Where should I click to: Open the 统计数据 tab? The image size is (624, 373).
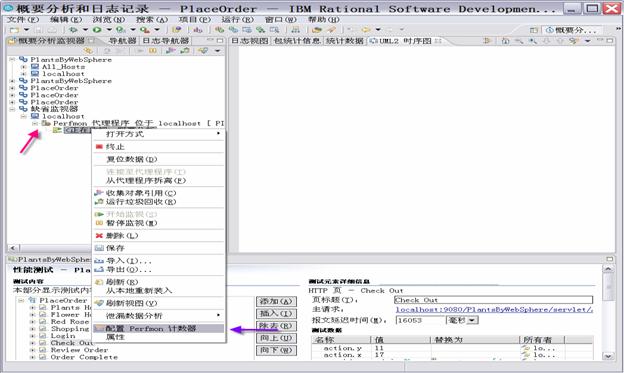[x=345, y=41]
